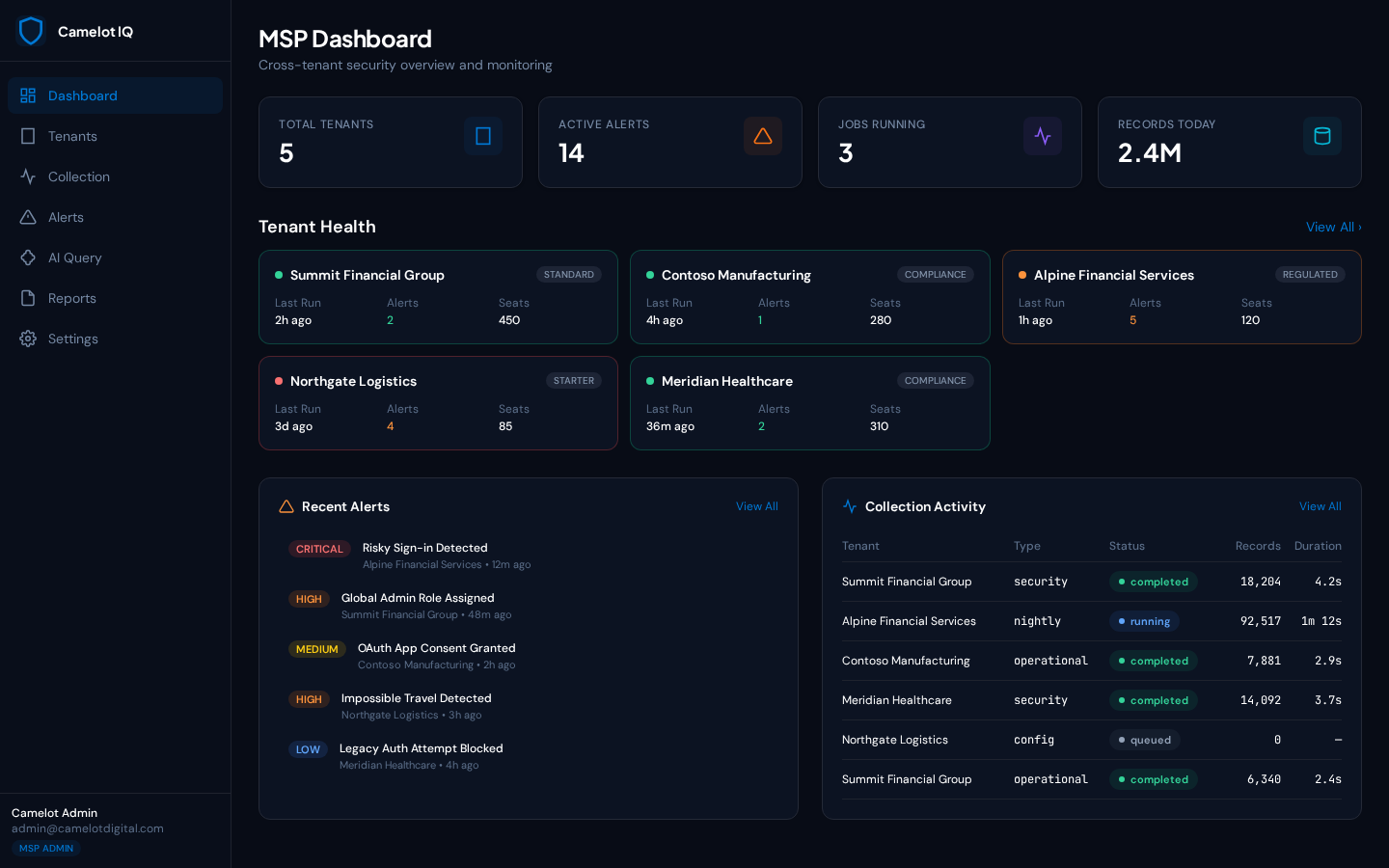Click the Reports document icon in sidebar
Image resolution: width=1389 pixels, height=868 pixels.
point(28,298)
